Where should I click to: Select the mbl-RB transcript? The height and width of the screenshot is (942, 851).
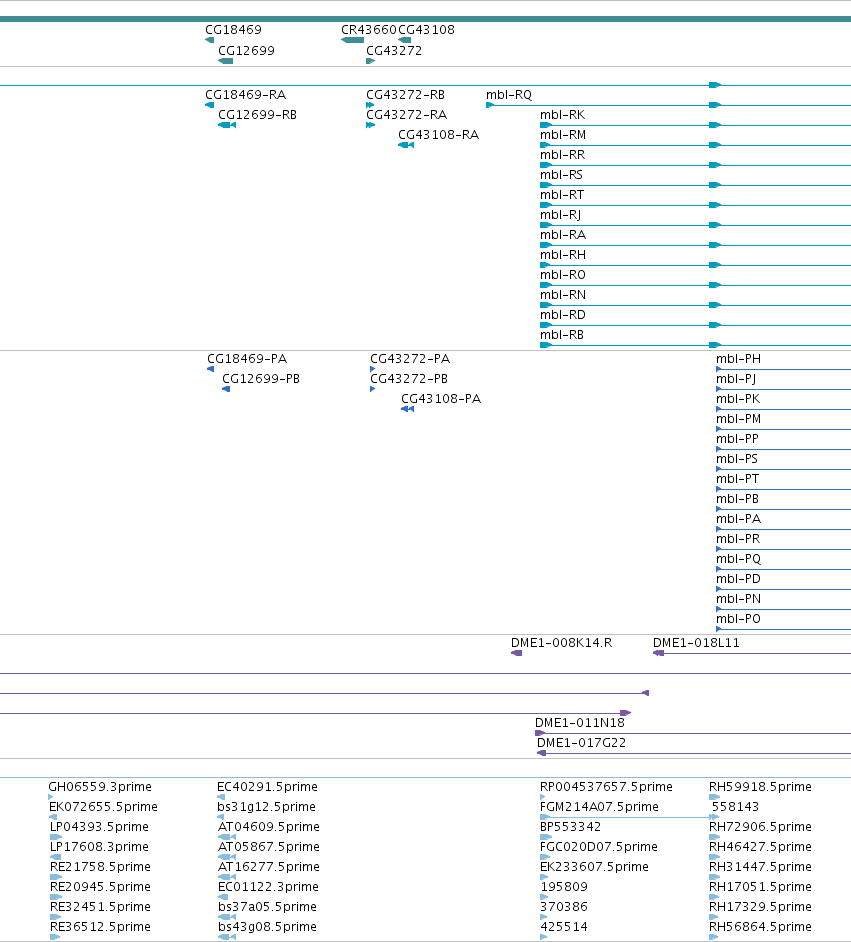[x=562, y=335]
